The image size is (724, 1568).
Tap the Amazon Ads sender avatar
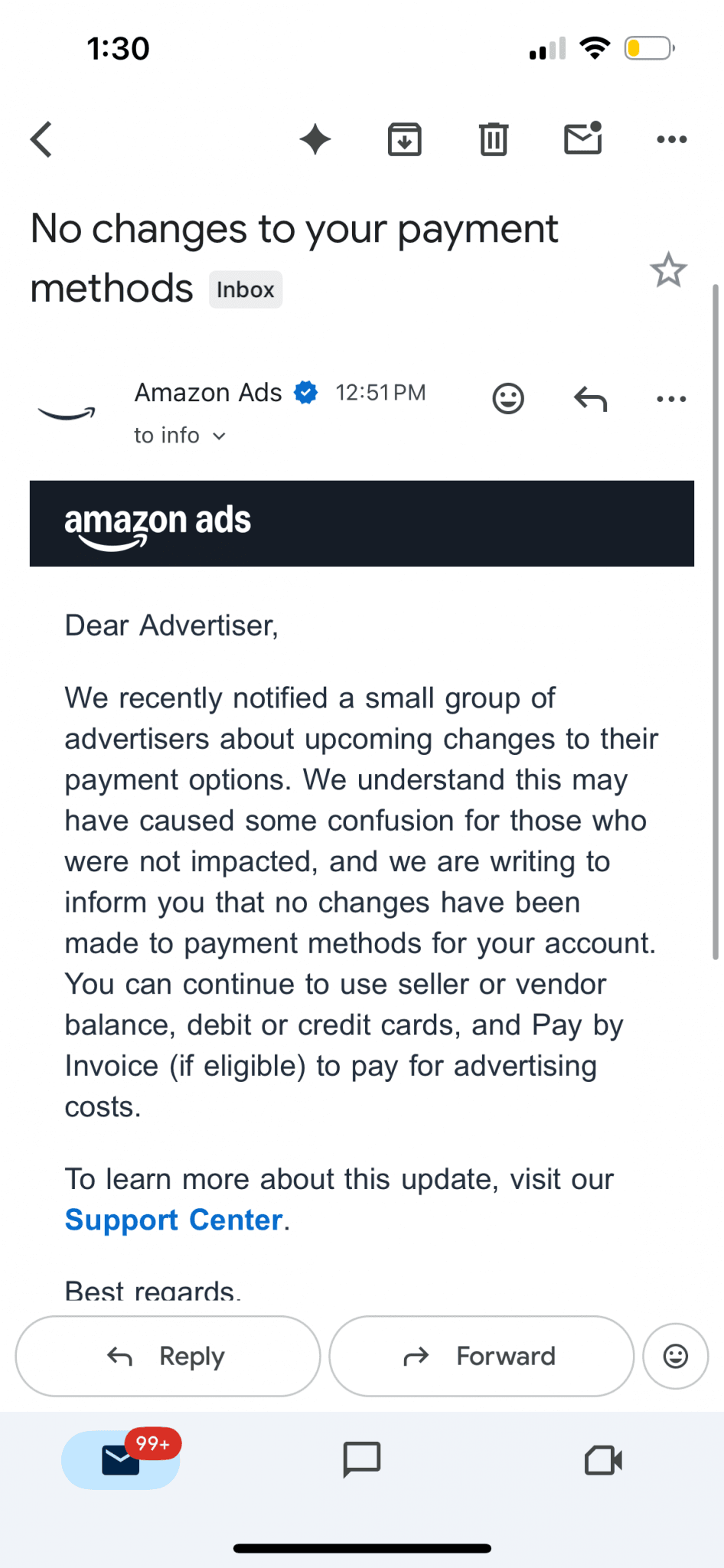click(67, 412)
